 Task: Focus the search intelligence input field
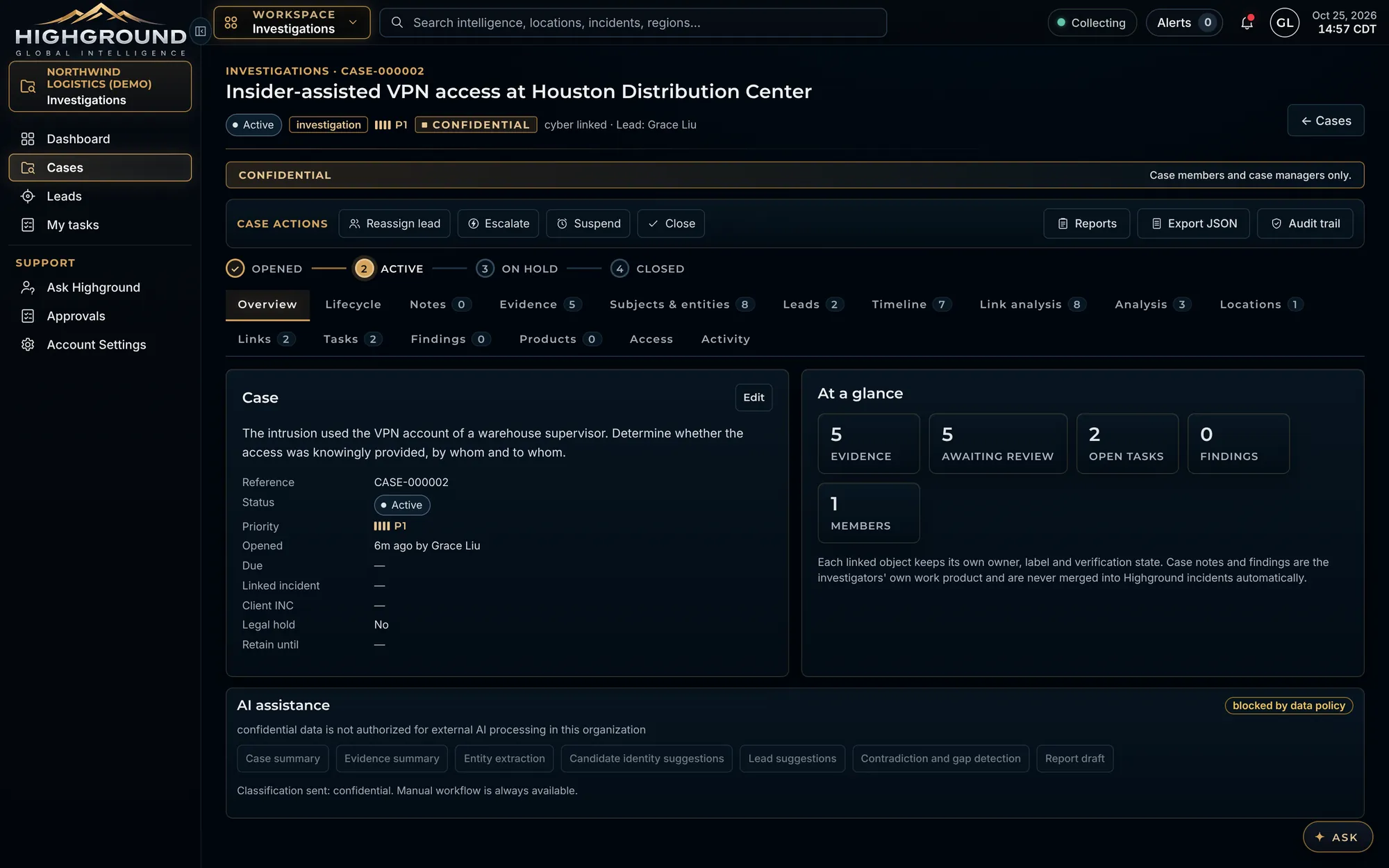[x=633, y=23]
